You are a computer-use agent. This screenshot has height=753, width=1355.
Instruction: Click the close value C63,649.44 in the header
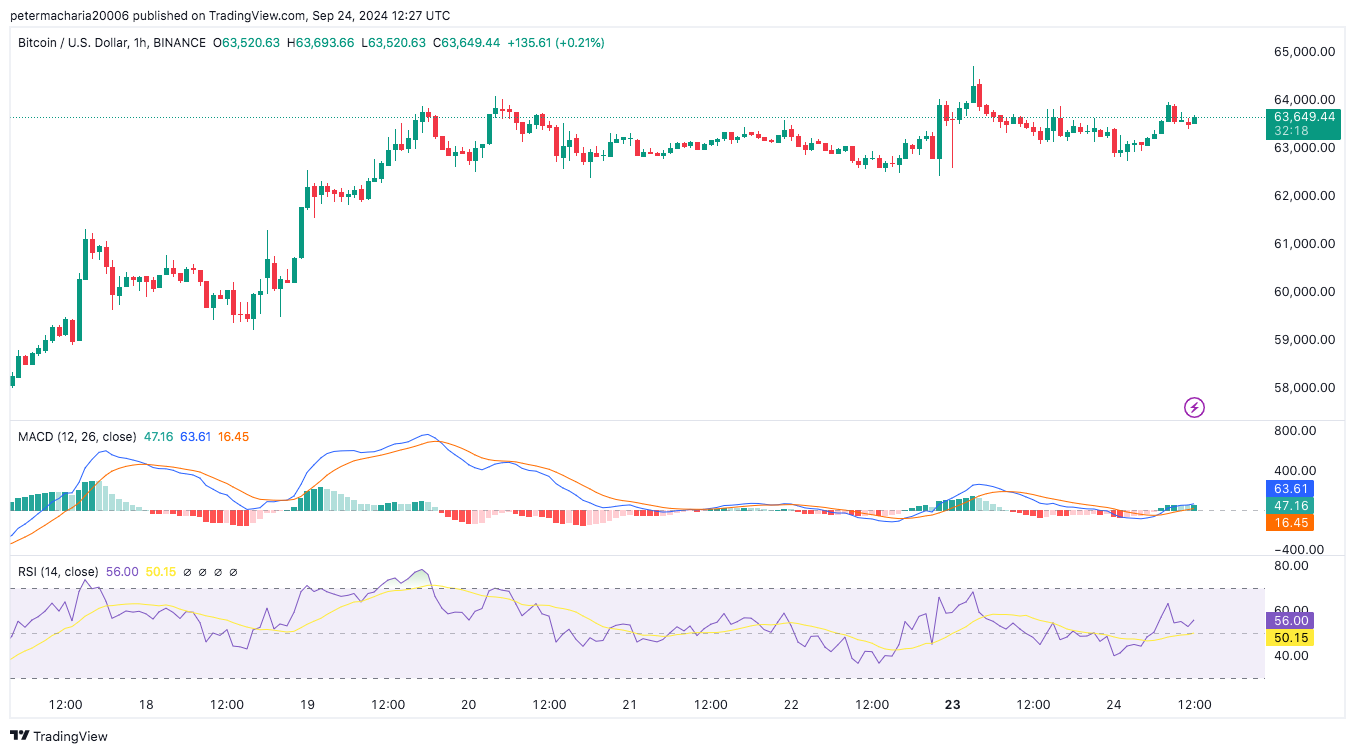point(466,43)
